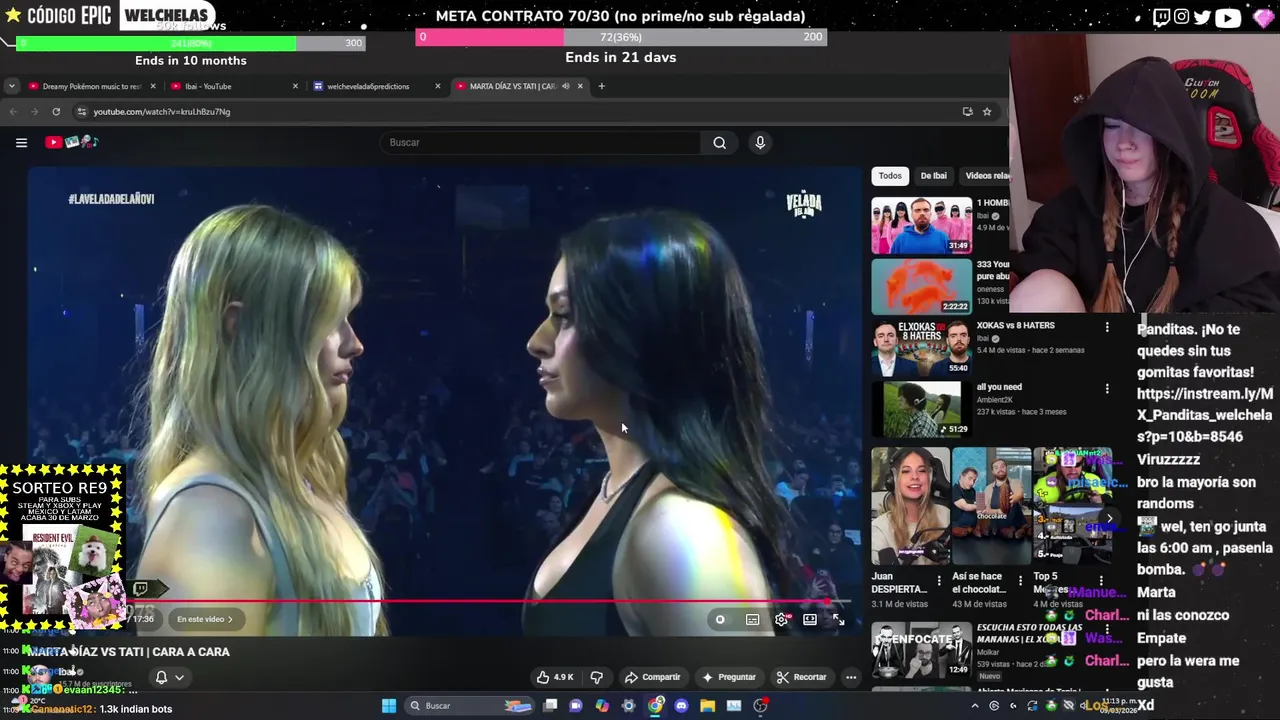Open Discord from the taskbar
The width and height of the screenshot is (1280, 720).
tap(681, 706)
